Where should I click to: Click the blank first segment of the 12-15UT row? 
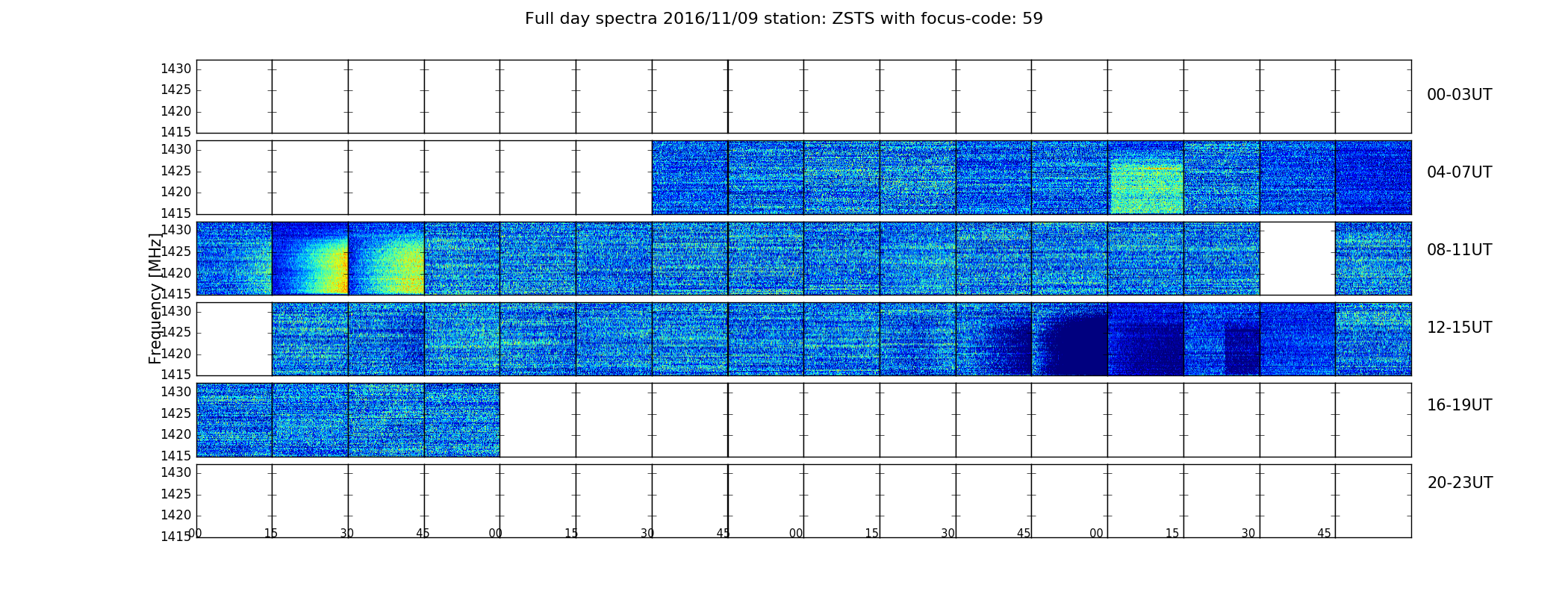click(234, 339)
